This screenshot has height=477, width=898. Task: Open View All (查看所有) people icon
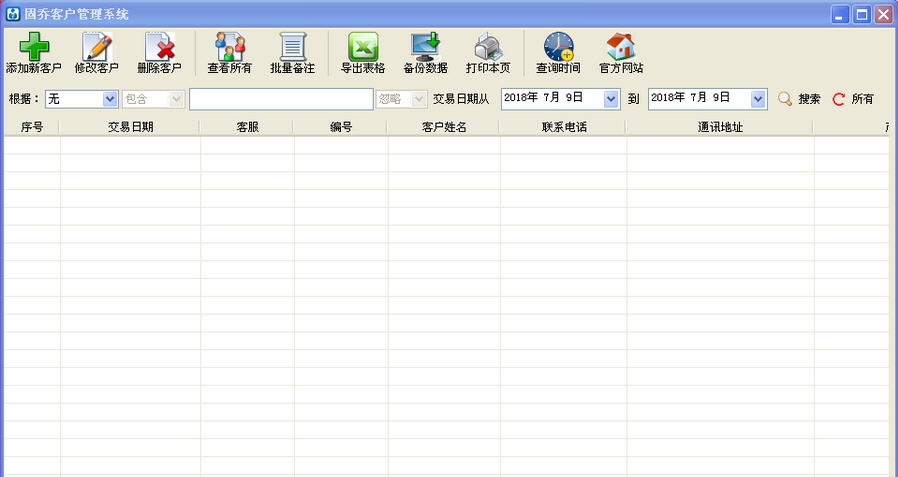pyautogui.click(x=230, y=46)
